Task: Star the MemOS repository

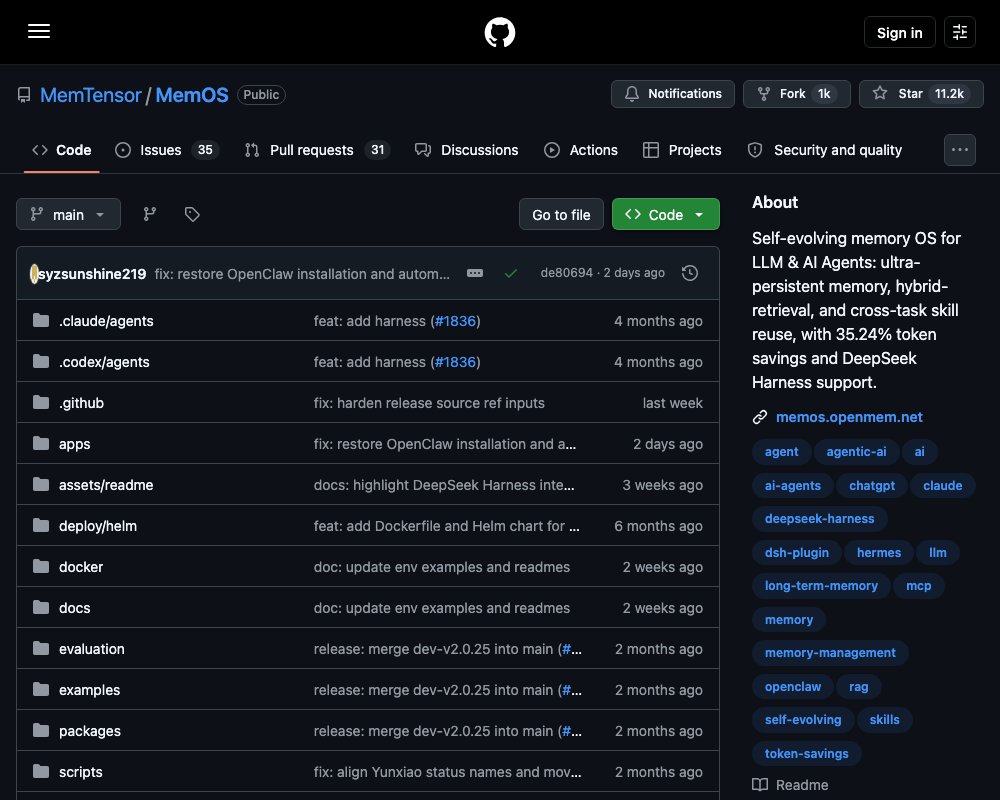Action: pos(921,94)
